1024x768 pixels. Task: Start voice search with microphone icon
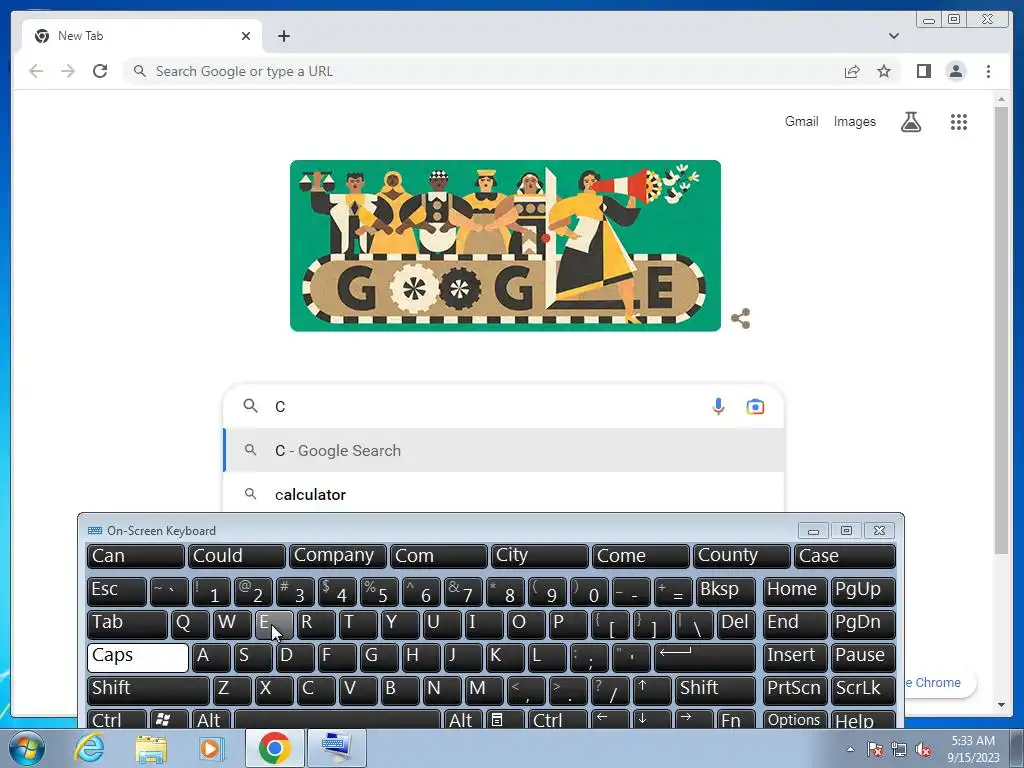click(x=718, y=406)
